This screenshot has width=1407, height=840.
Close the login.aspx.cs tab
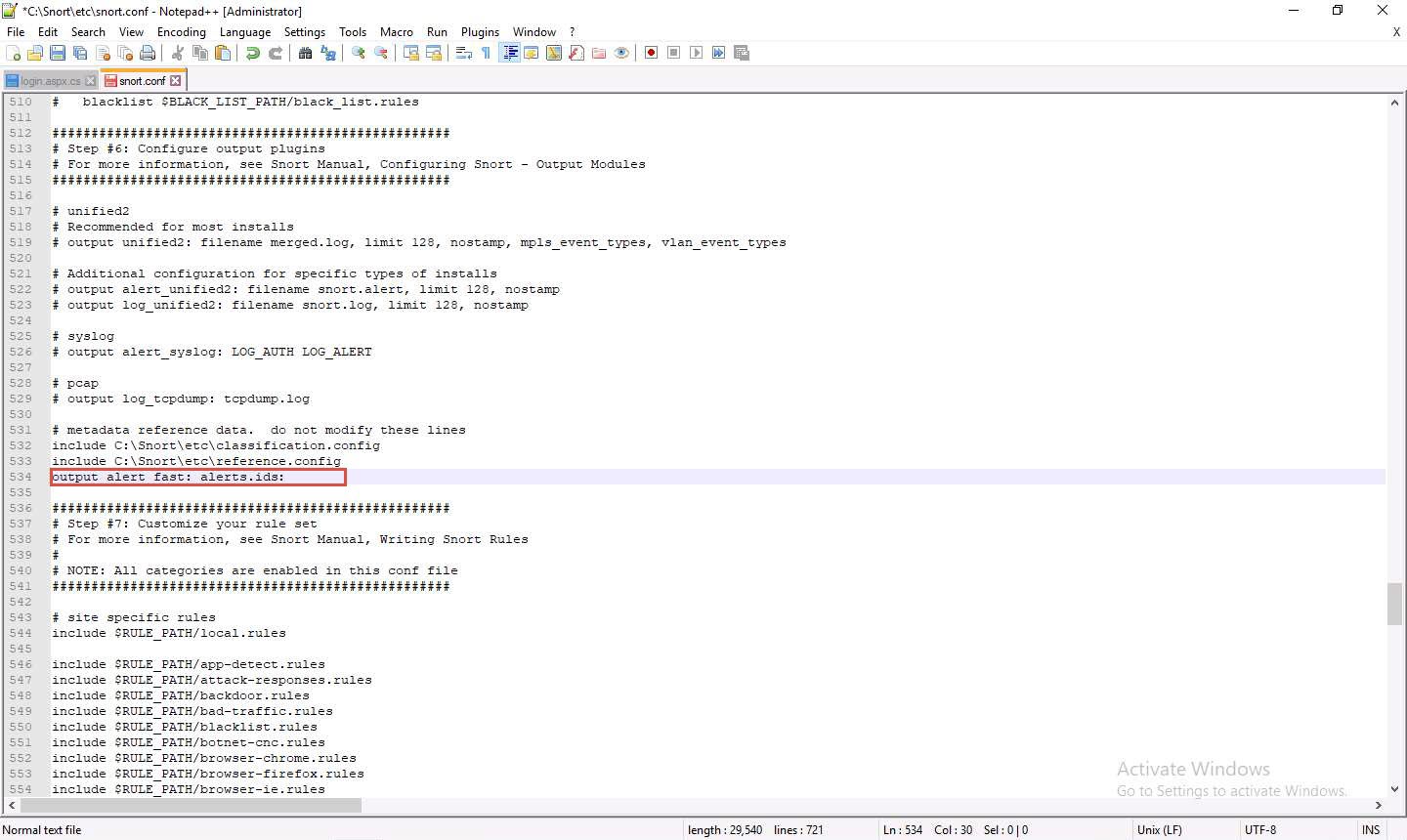coord(91,81)
